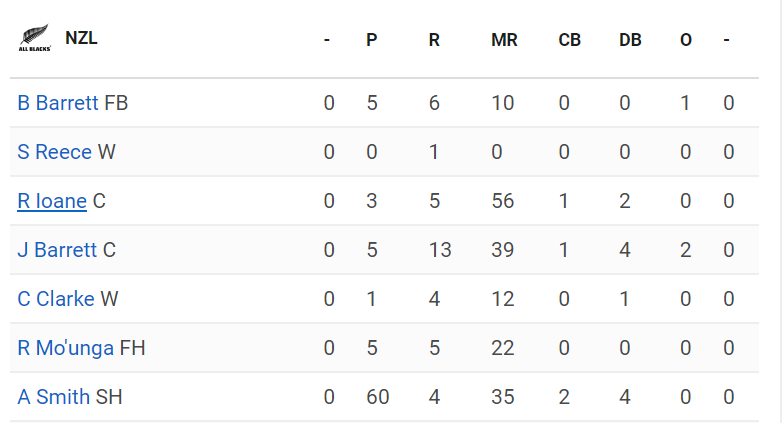Click the O column header
The width and height of the screenshot is (782, 423).
click(x=686, y=40)
